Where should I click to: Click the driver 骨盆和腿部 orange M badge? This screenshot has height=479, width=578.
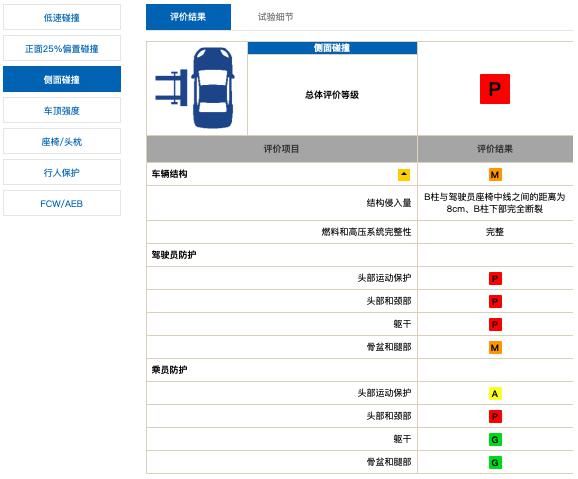click(495, 347)
